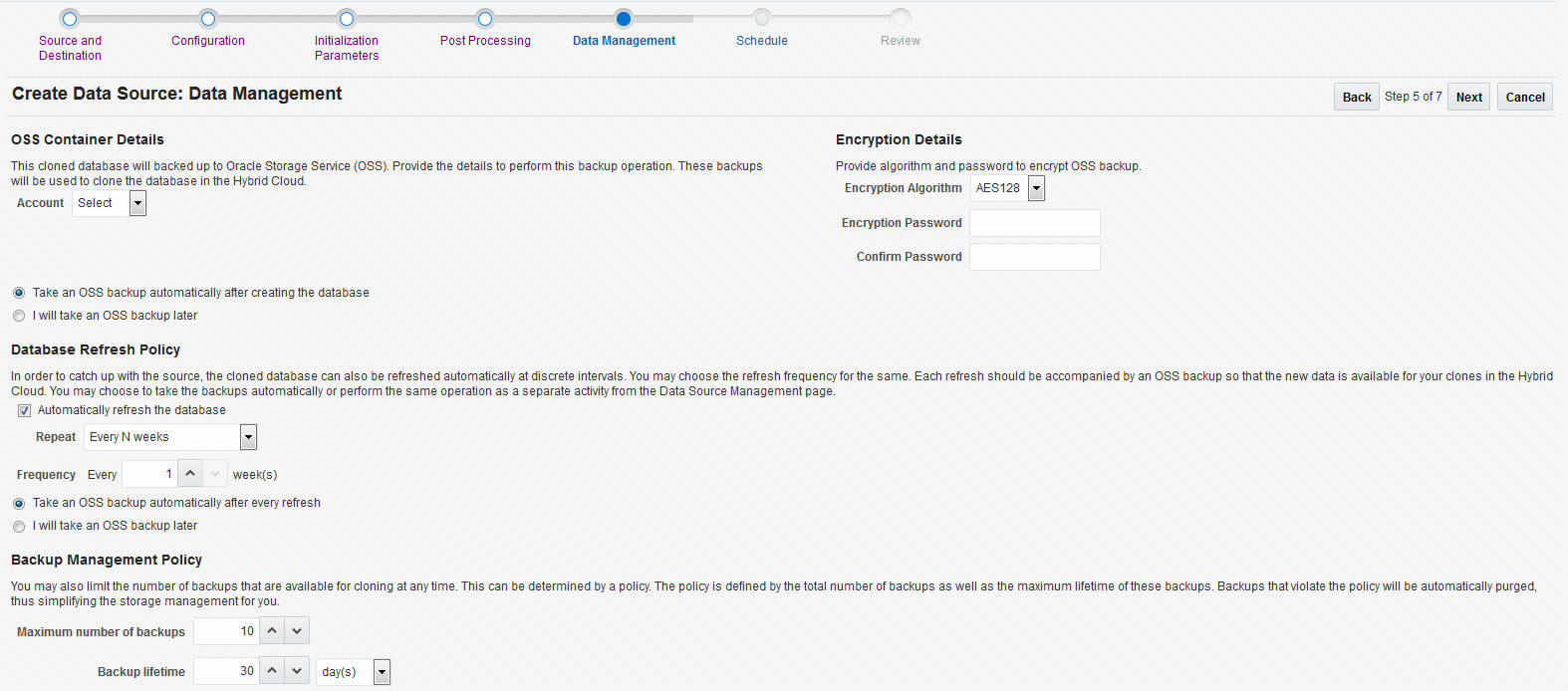Open the Repeat Every N weeks dropdown
The image size is (1568, 691).
click(x=170, y=437)
